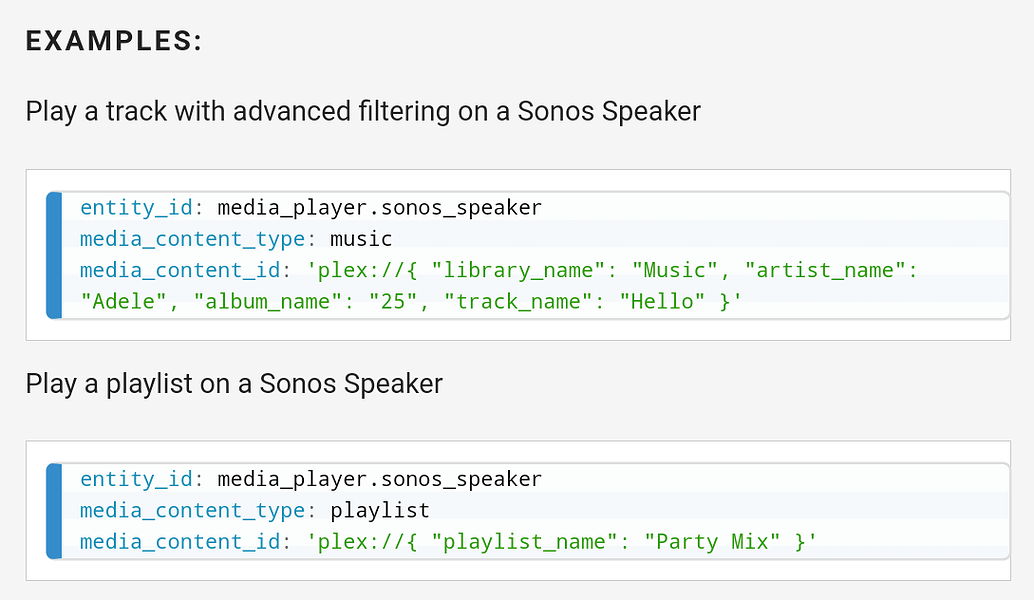Image resolution: width=1034 pixels, height=600 pixels.
Task: Click the "Play a playlist on a Sonos Speaker" text
Action: click(234, 383)
